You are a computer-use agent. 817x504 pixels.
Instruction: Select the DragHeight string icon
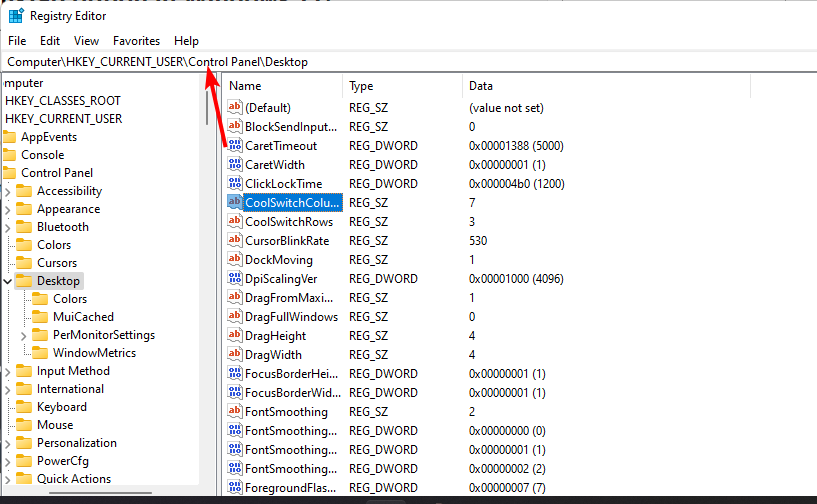tap(235, 336)
